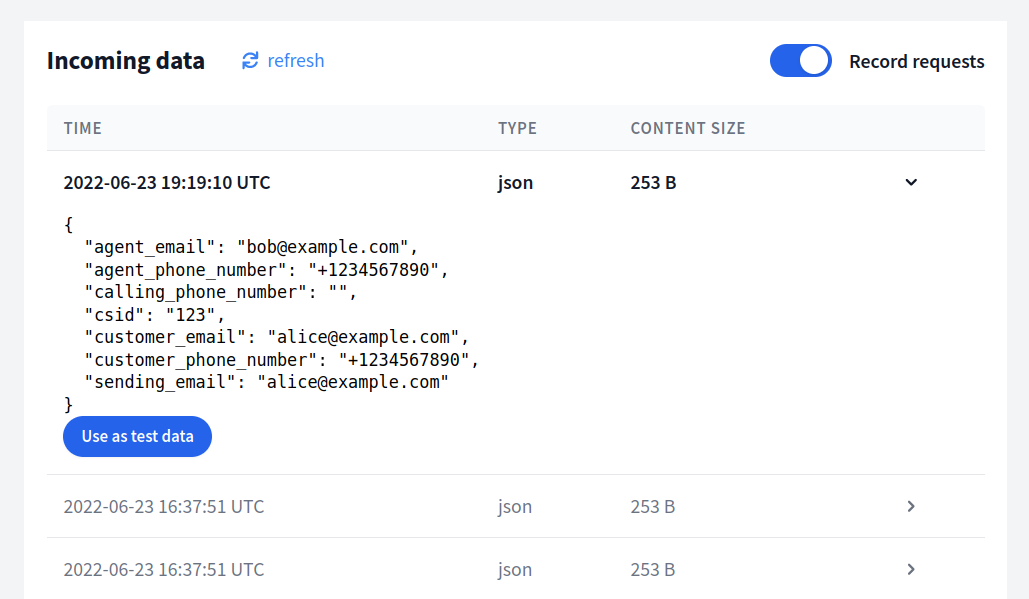Click the refresh arrows icon
The height and width of the screenshot is (599, 1029).
click(250, 61)
